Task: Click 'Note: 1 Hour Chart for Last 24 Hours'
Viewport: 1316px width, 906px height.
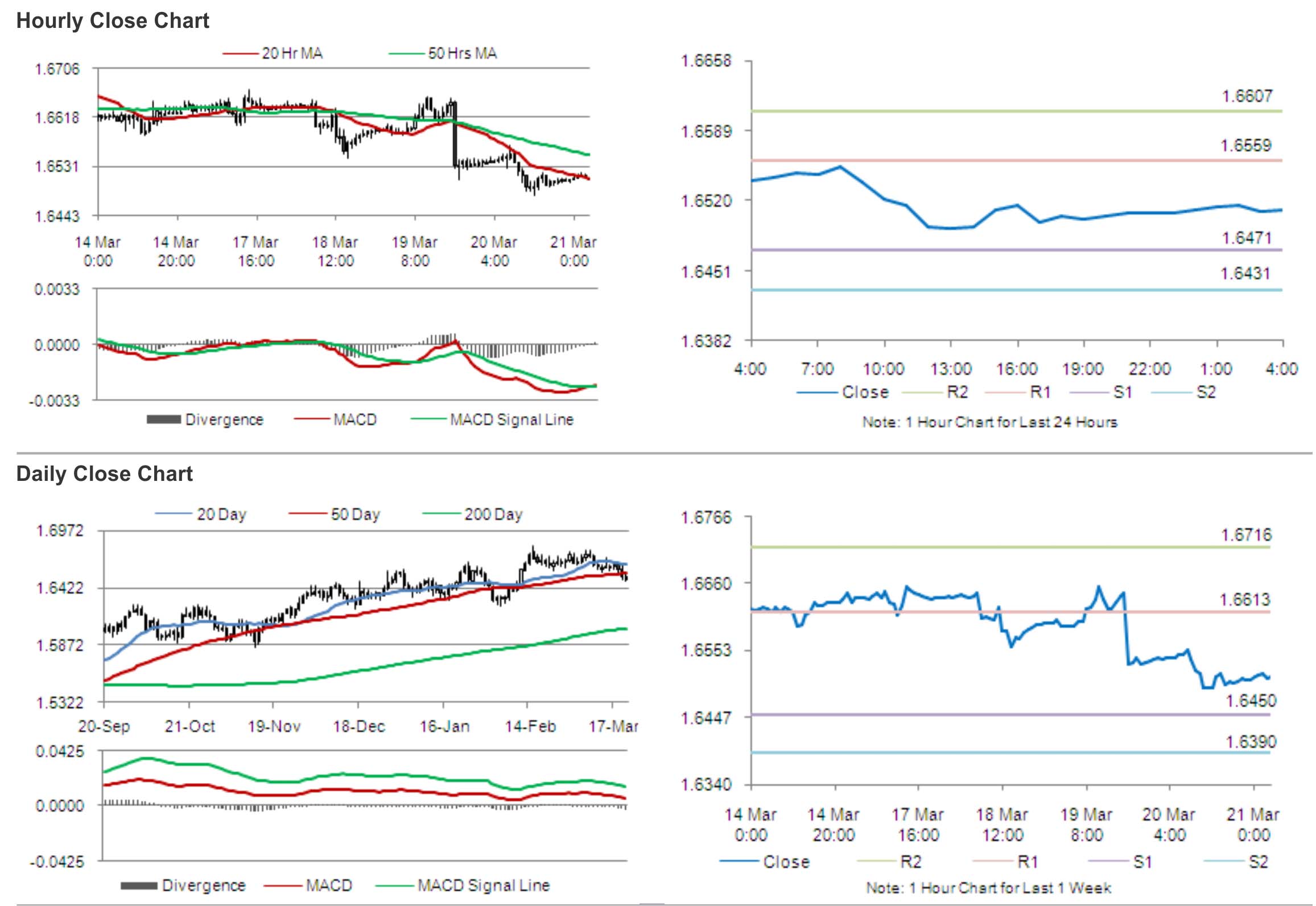Action: point(990,422)
